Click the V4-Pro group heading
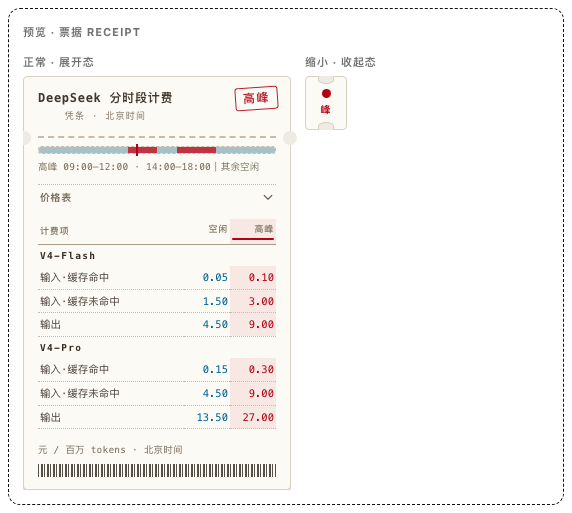 [x=61, y=348]
